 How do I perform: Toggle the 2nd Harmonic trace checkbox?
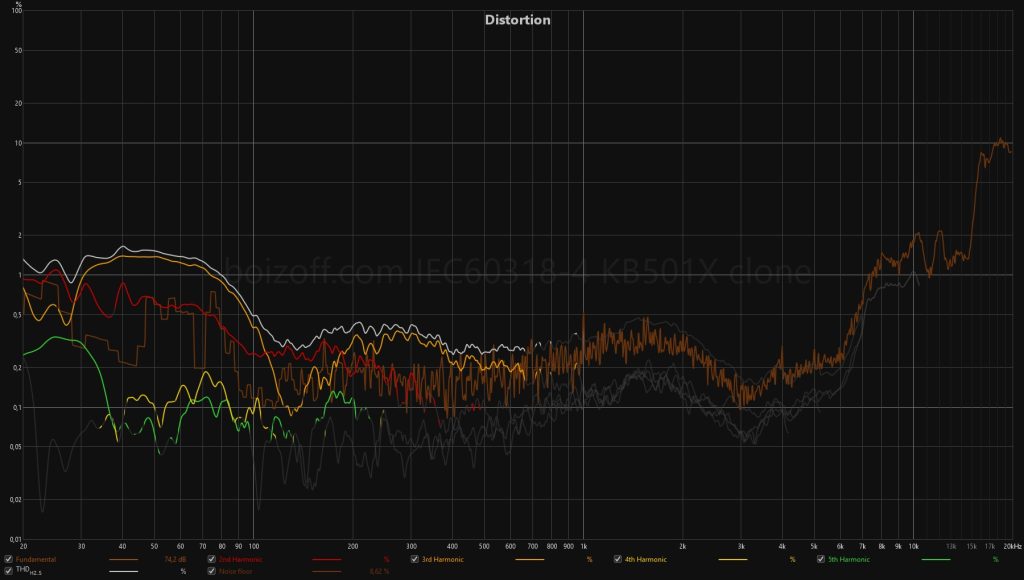coord(212,559)
